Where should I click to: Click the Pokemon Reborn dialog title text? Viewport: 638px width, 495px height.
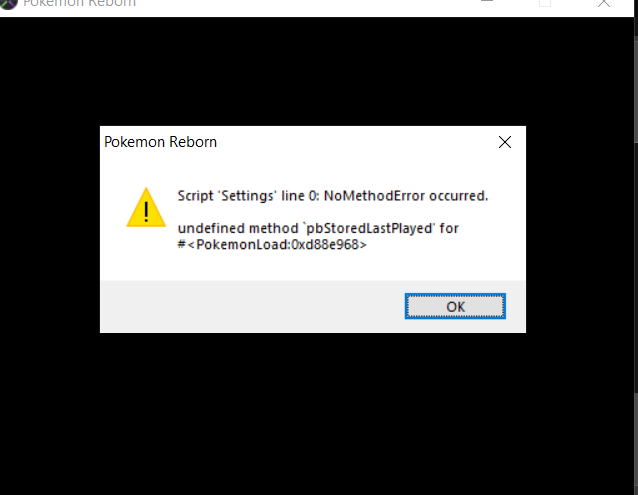coord(160,142)
